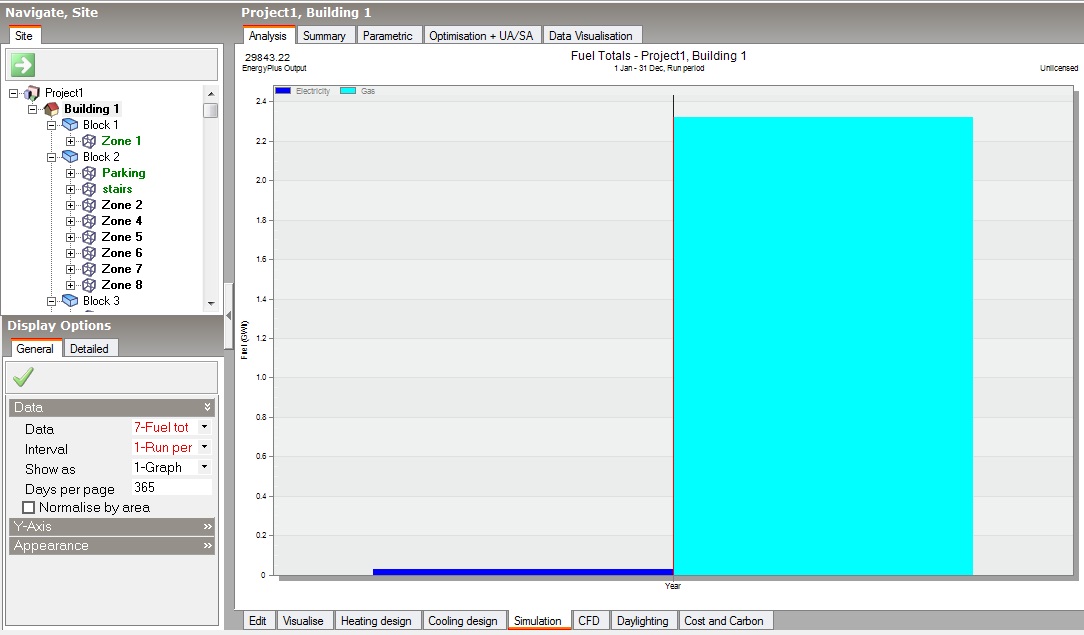Image resolution: width=1084 pixels, height=635 pixels.
Task: Collapse the left panel splitter arrow
Action: [x=229, y=316]
